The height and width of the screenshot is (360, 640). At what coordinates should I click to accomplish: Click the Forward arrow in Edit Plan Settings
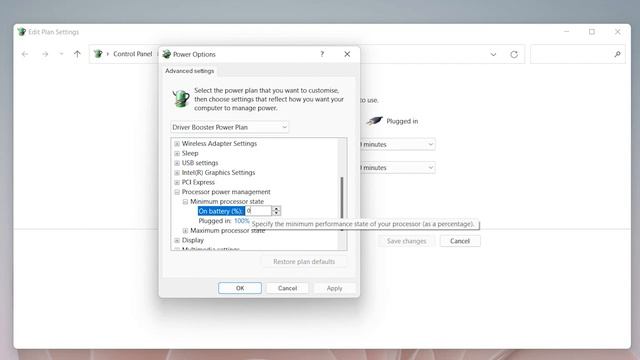pos(45,54)
